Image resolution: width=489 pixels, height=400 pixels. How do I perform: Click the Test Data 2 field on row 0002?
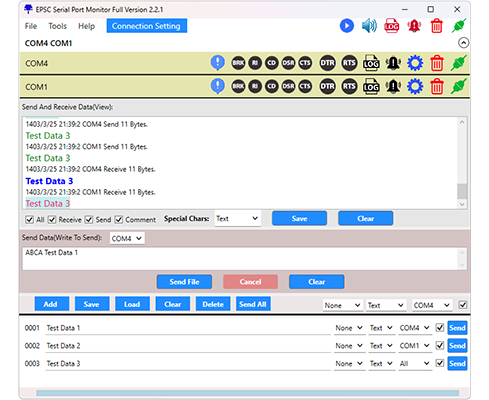coord(188,346)
